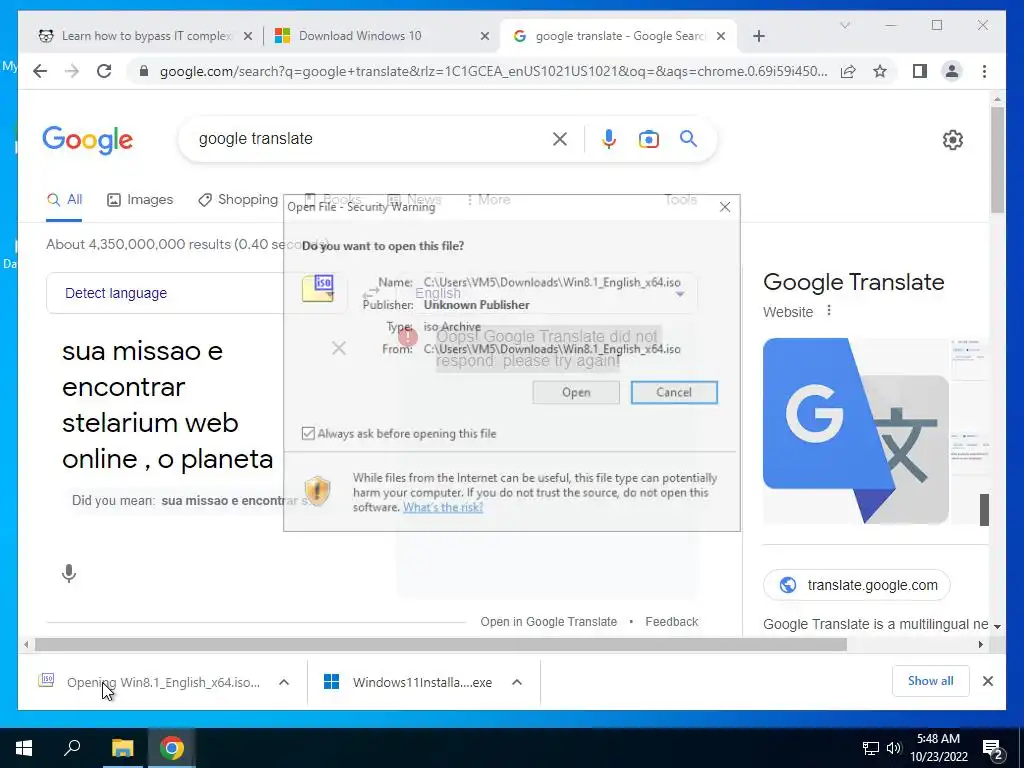Expand Windows11Installa exe download options arrow

(x=517, y=682)
